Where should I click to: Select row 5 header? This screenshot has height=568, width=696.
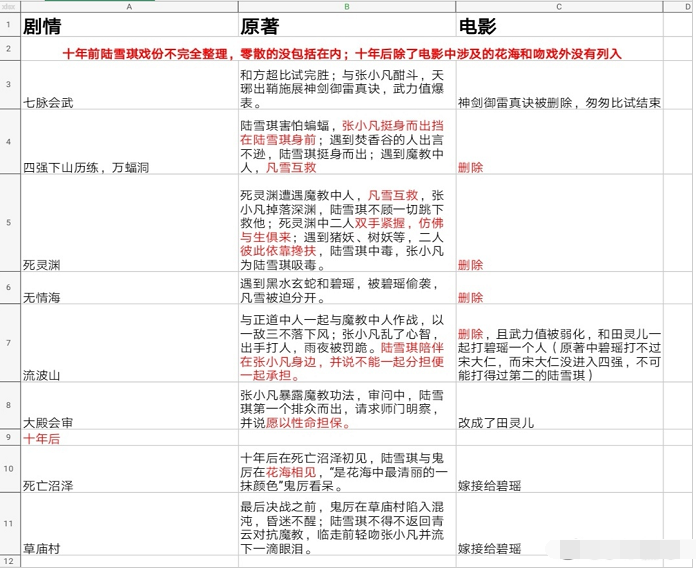pyautogui.click(x=10, y=223)
